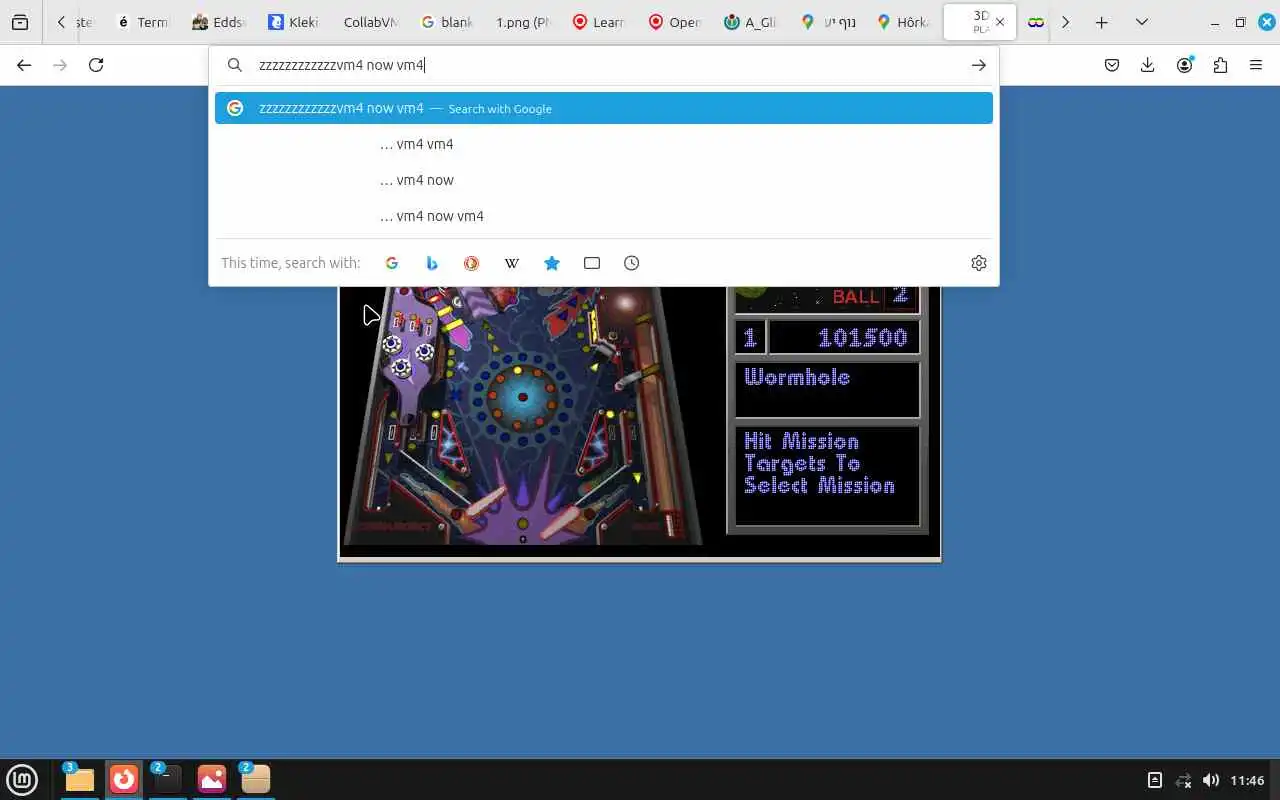The image size is (1280, 800).
Task: Switch to the Hörka Google Maps tab
Action: (x=903, y=22)
